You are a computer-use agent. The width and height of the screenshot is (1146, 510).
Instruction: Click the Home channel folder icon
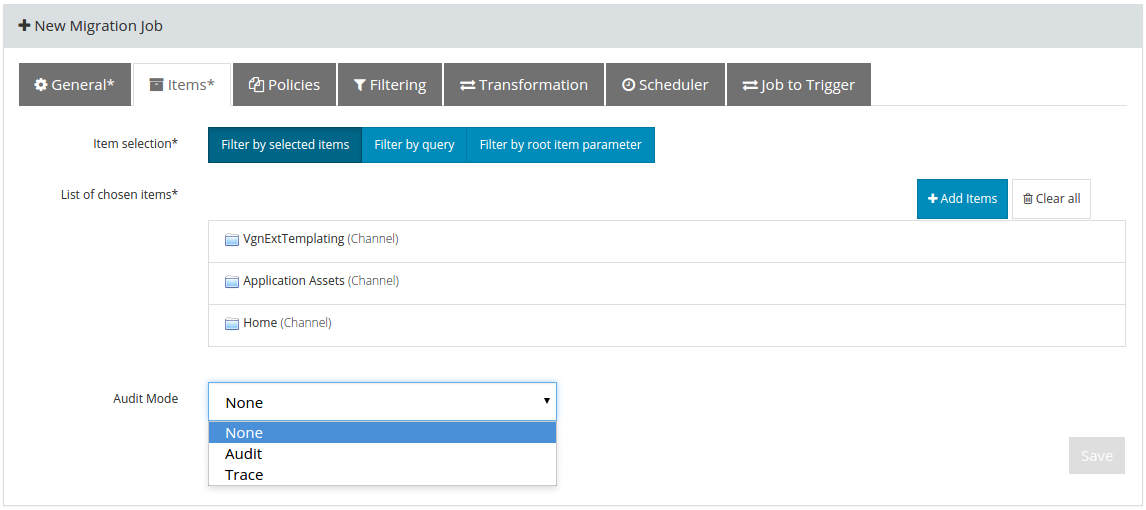tap(232, 323)
